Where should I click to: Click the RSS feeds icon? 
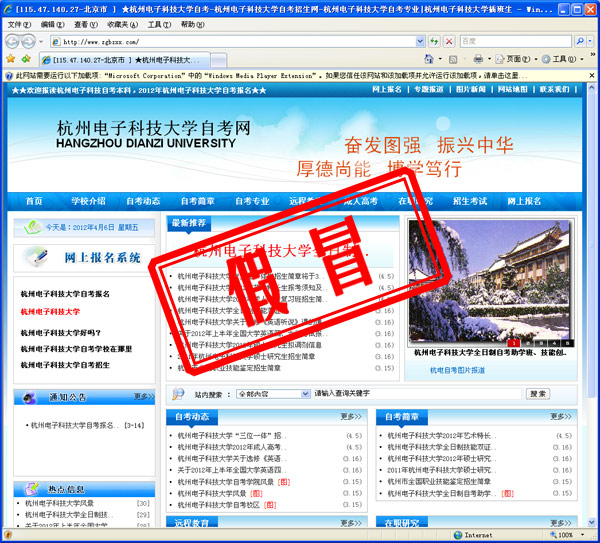tap(453, 59)
